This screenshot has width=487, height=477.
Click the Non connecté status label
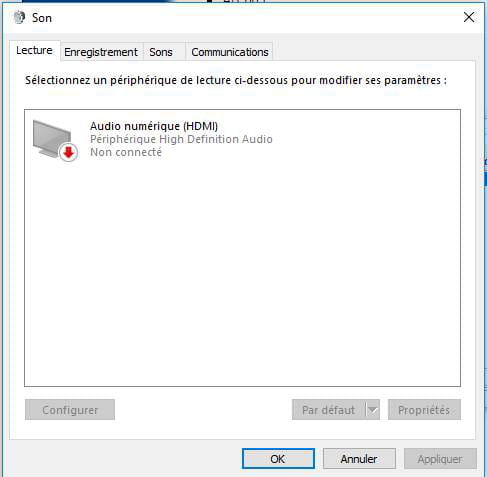(126, 152)
